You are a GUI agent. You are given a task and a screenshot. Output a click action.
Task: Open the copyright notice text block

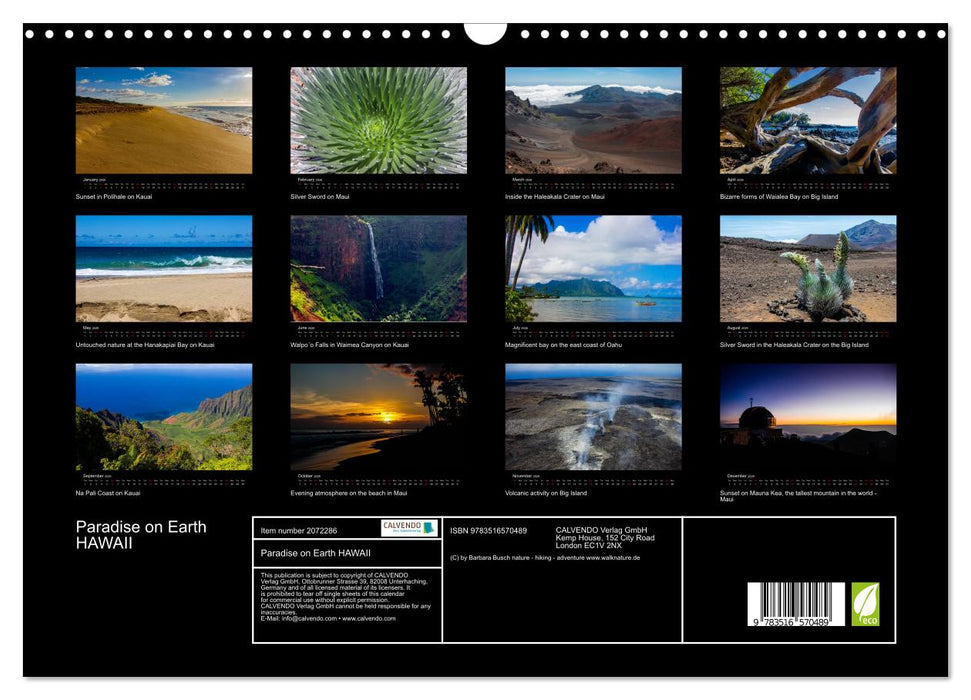point(343,595)
